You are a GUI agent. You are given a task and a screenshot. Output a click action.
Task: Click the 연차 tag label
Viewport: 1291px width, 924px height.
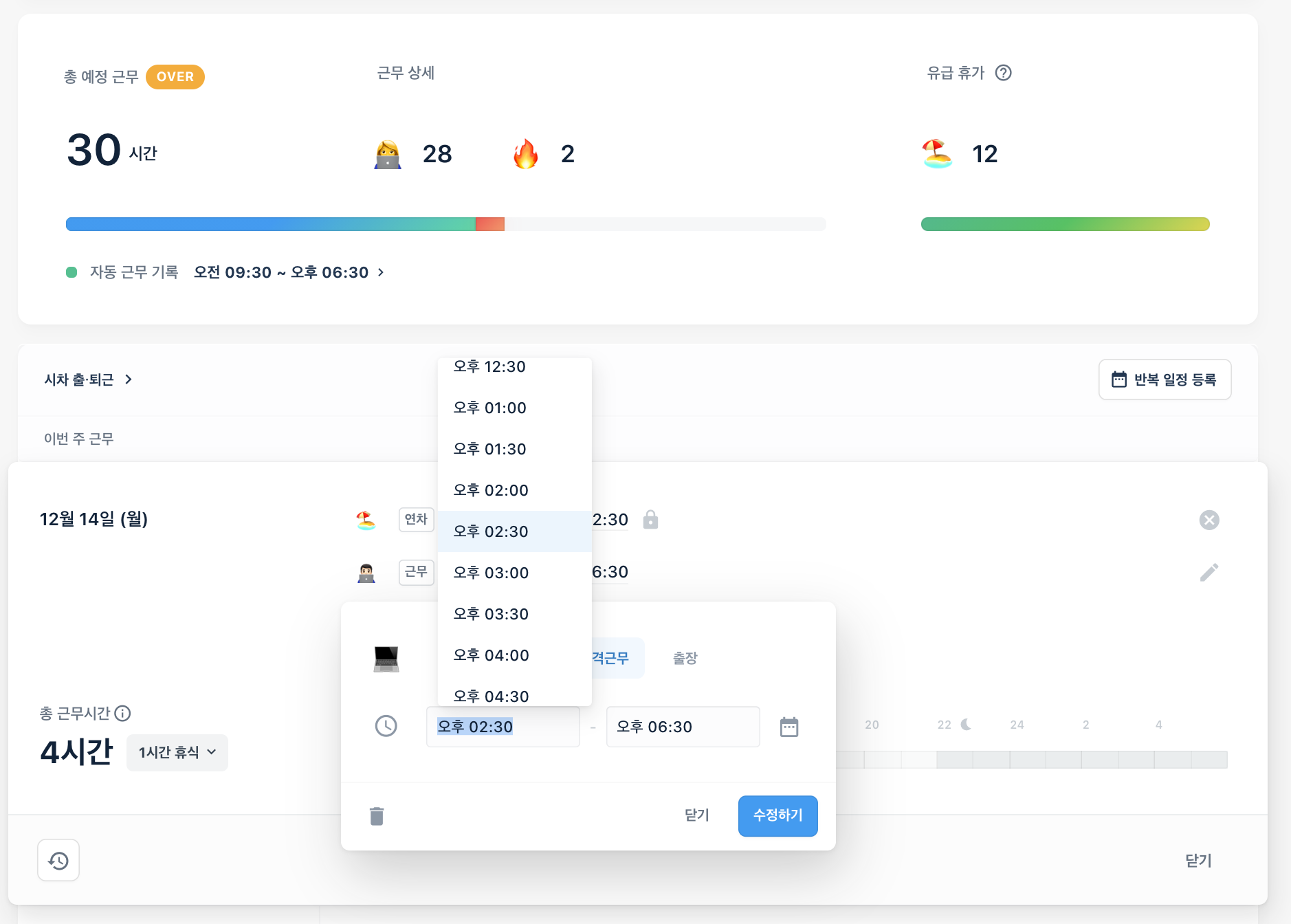coord(416,519)
